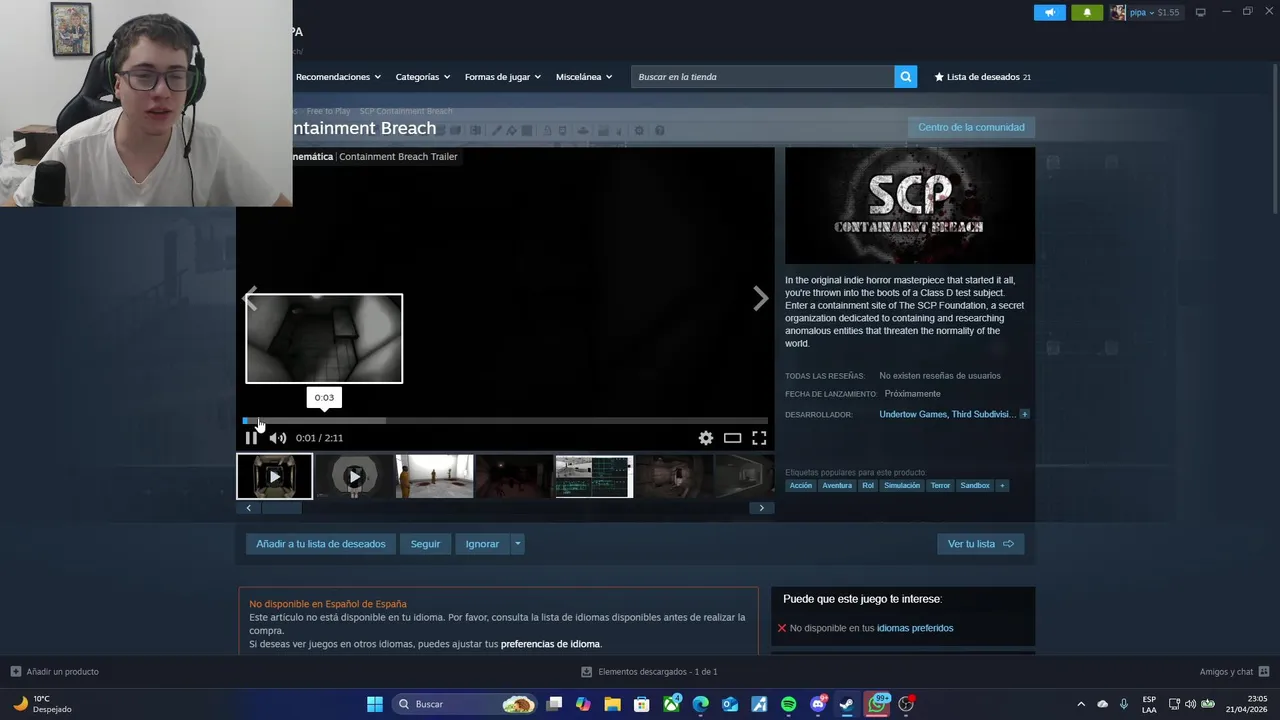
Task: Open Steam announcements megaphone icon
Action: (x=1049, y=12)
